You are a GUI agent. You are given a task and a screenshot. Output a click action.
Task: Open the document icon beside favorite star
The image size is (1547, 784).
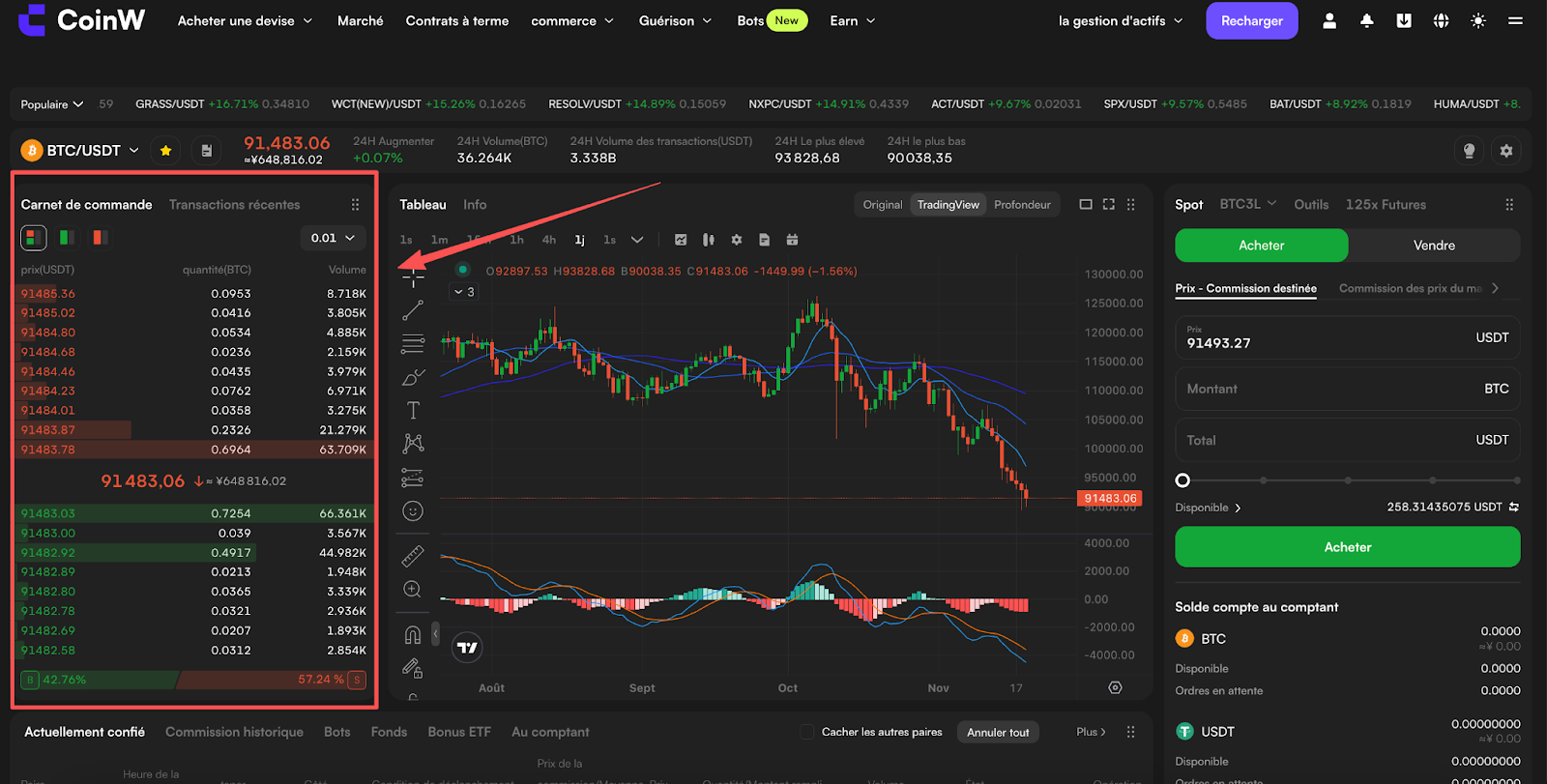[x=206, y=151]
